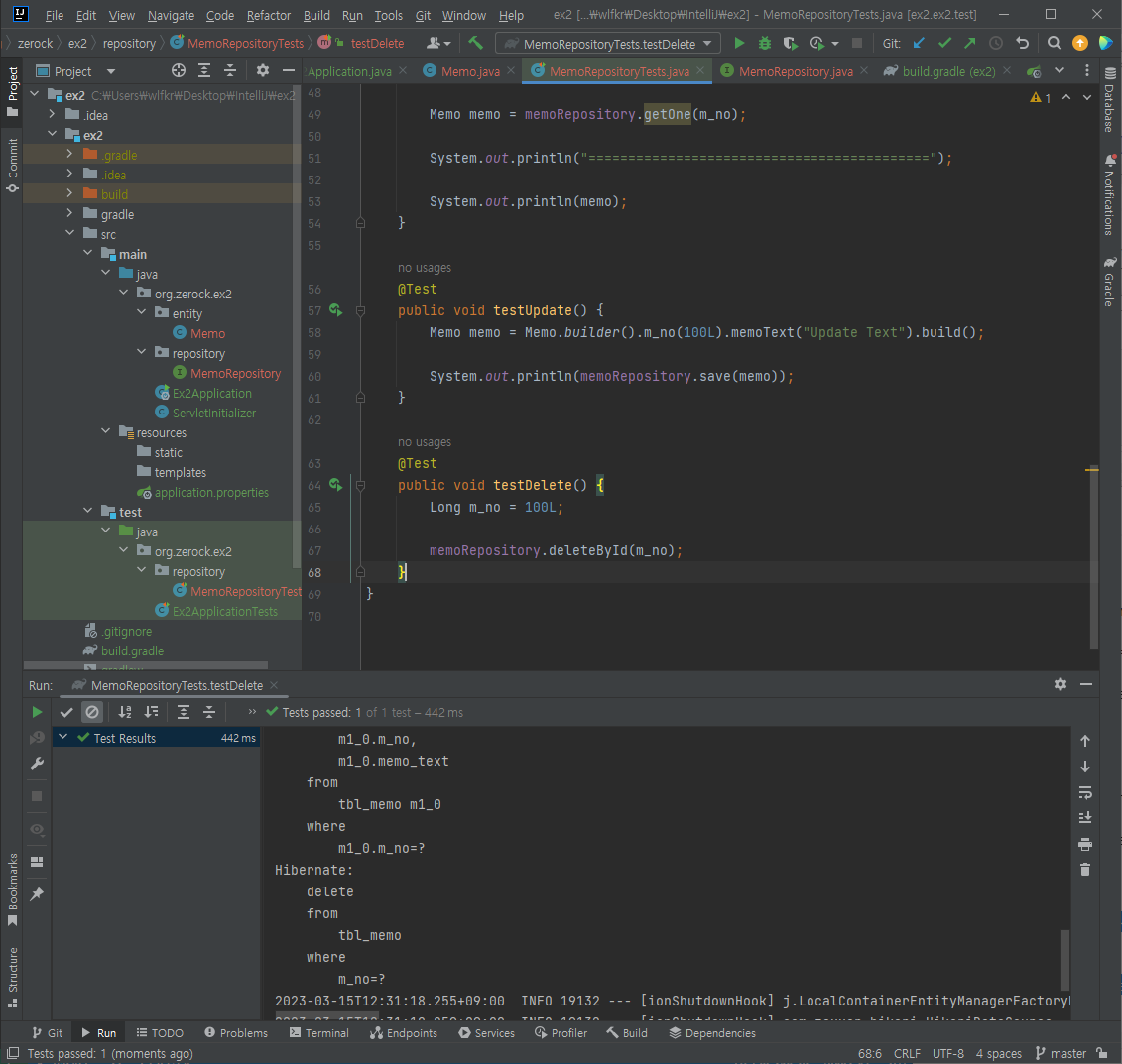Click the console output vertical scrollbar
The image size is (1122, 1064).
pyautogui.click(x=1065, y=960)
